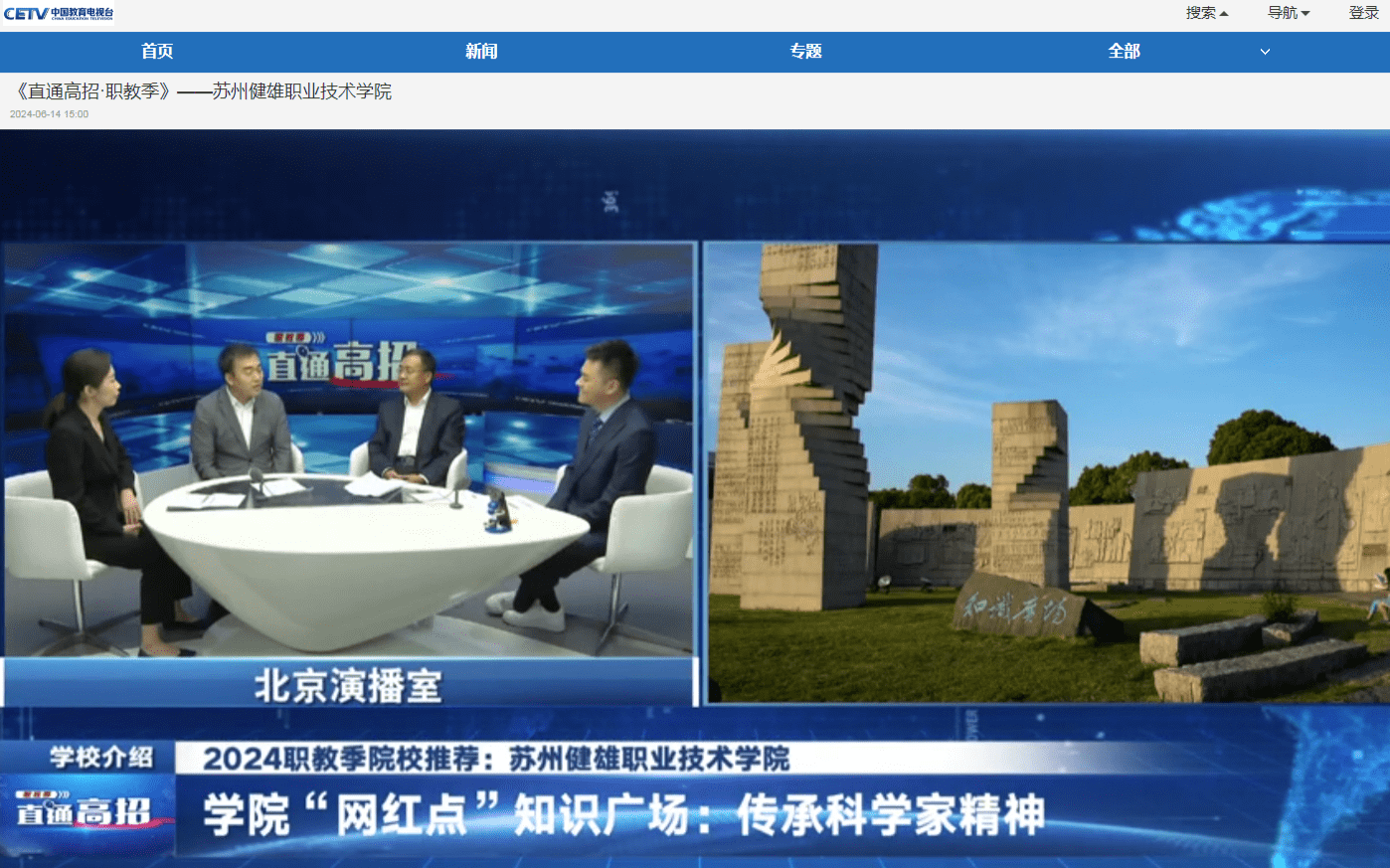Screen dimensions: 1390x868
Task: Click the 2024职教季院校推荐 headline strip
Action: click(496, 760)
